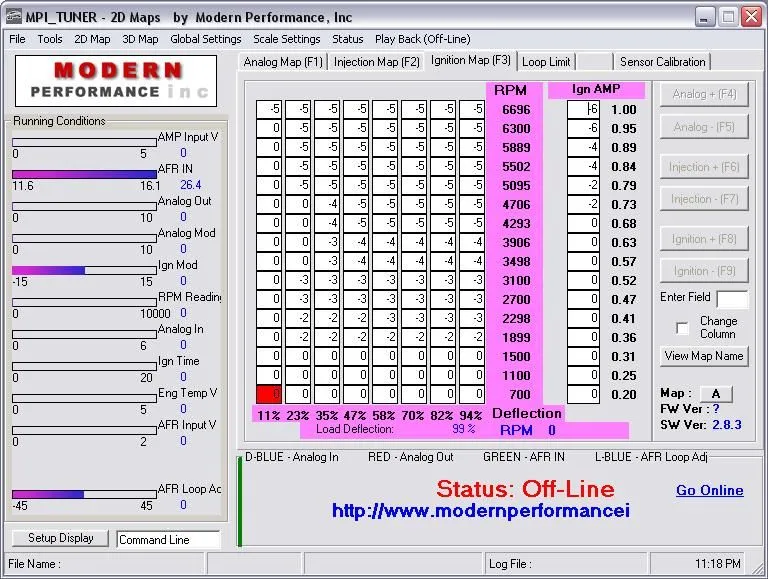
Task: Open Play Back (Off-Line) menu
Action: [x=423, y=39]
